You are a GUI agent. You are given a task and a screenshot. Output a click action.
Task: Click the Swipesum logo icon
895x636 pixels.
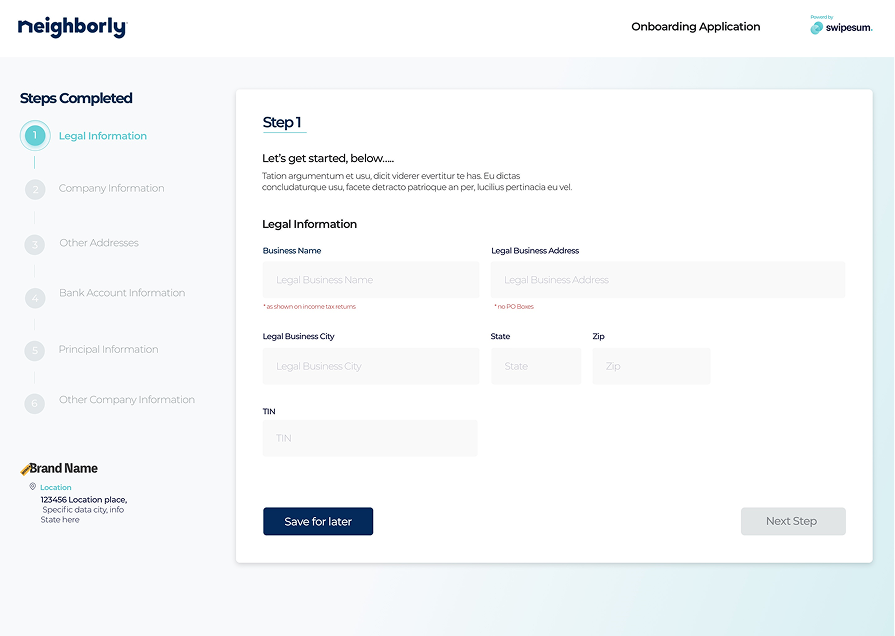(816, 28)
